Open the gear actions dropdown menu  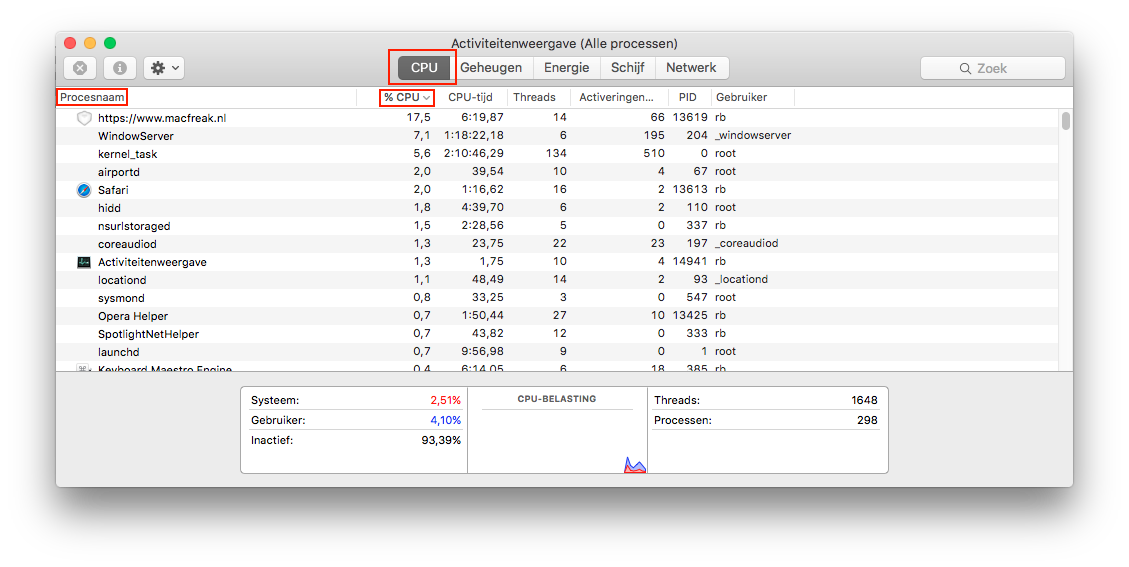163,68
